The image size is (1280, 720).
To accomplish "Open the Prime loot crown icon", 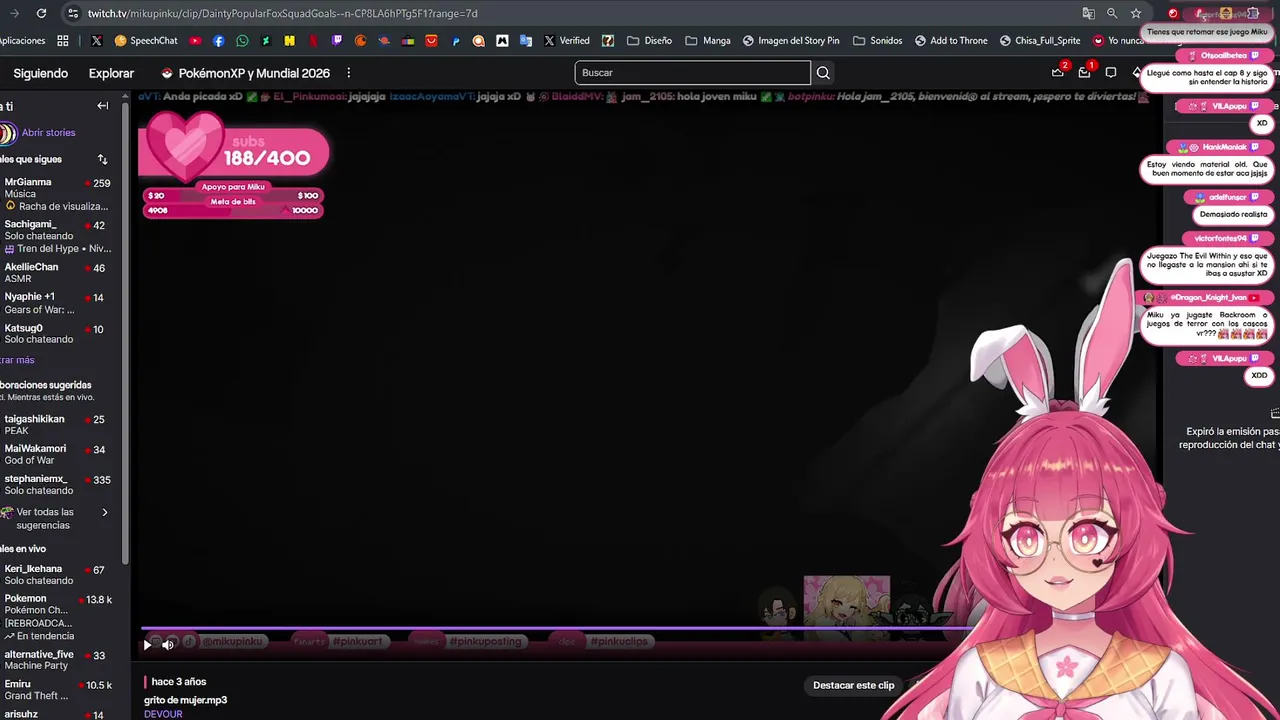I will [1058, 72].
